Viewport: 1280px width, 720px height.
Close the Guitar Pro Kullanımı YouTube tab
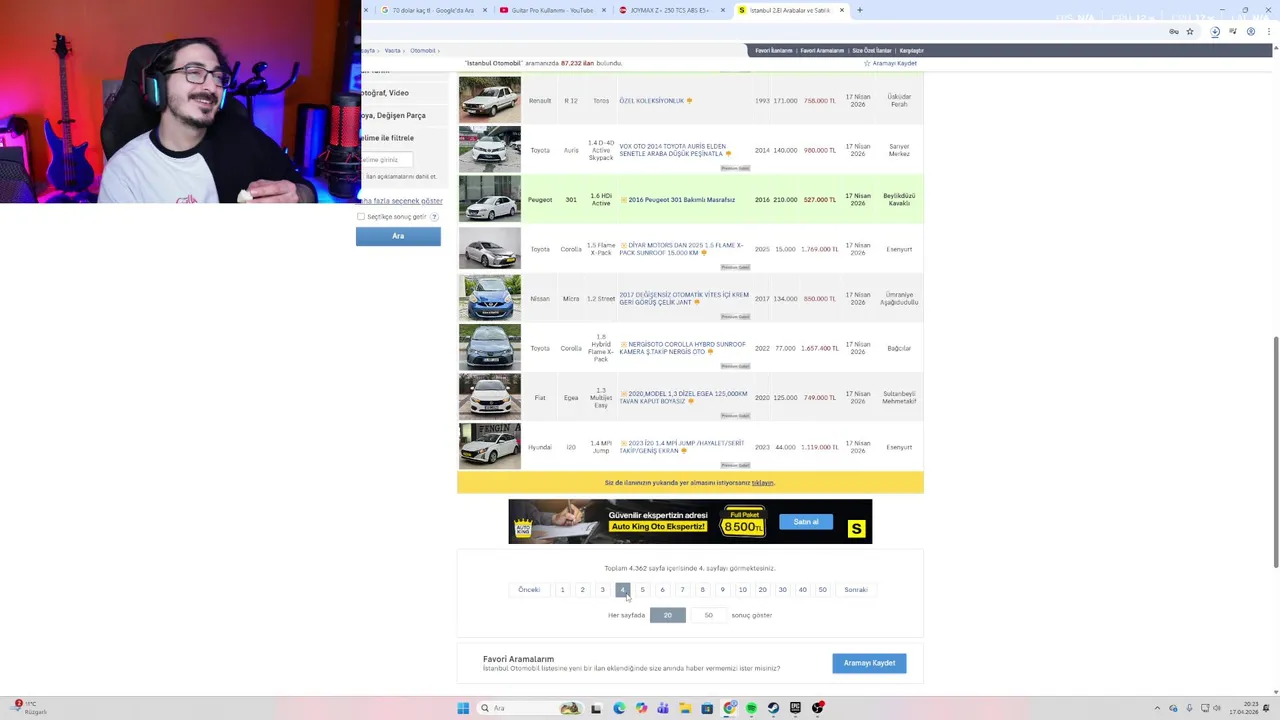(x=603, y=10)
